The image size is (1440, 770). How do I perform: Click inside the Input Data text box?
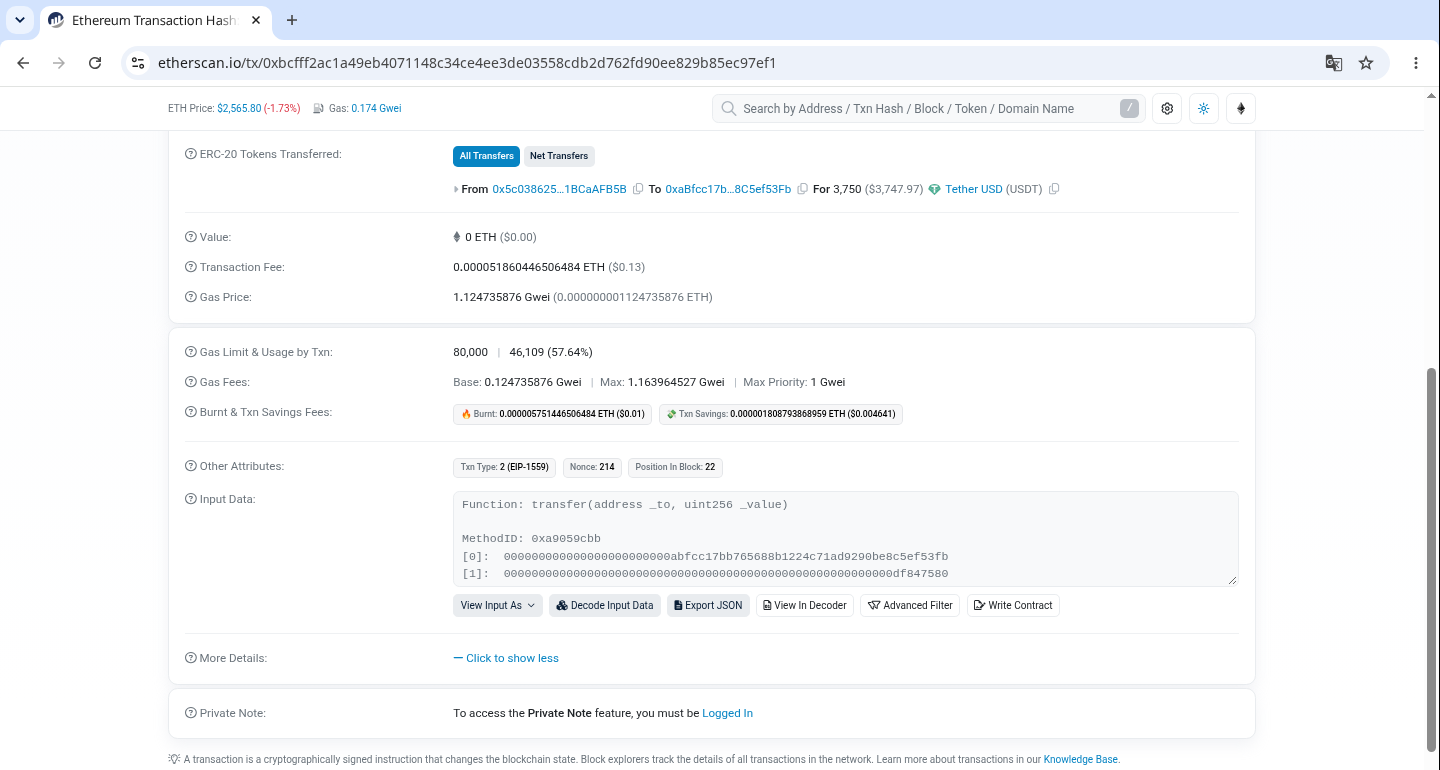[845, 539]
